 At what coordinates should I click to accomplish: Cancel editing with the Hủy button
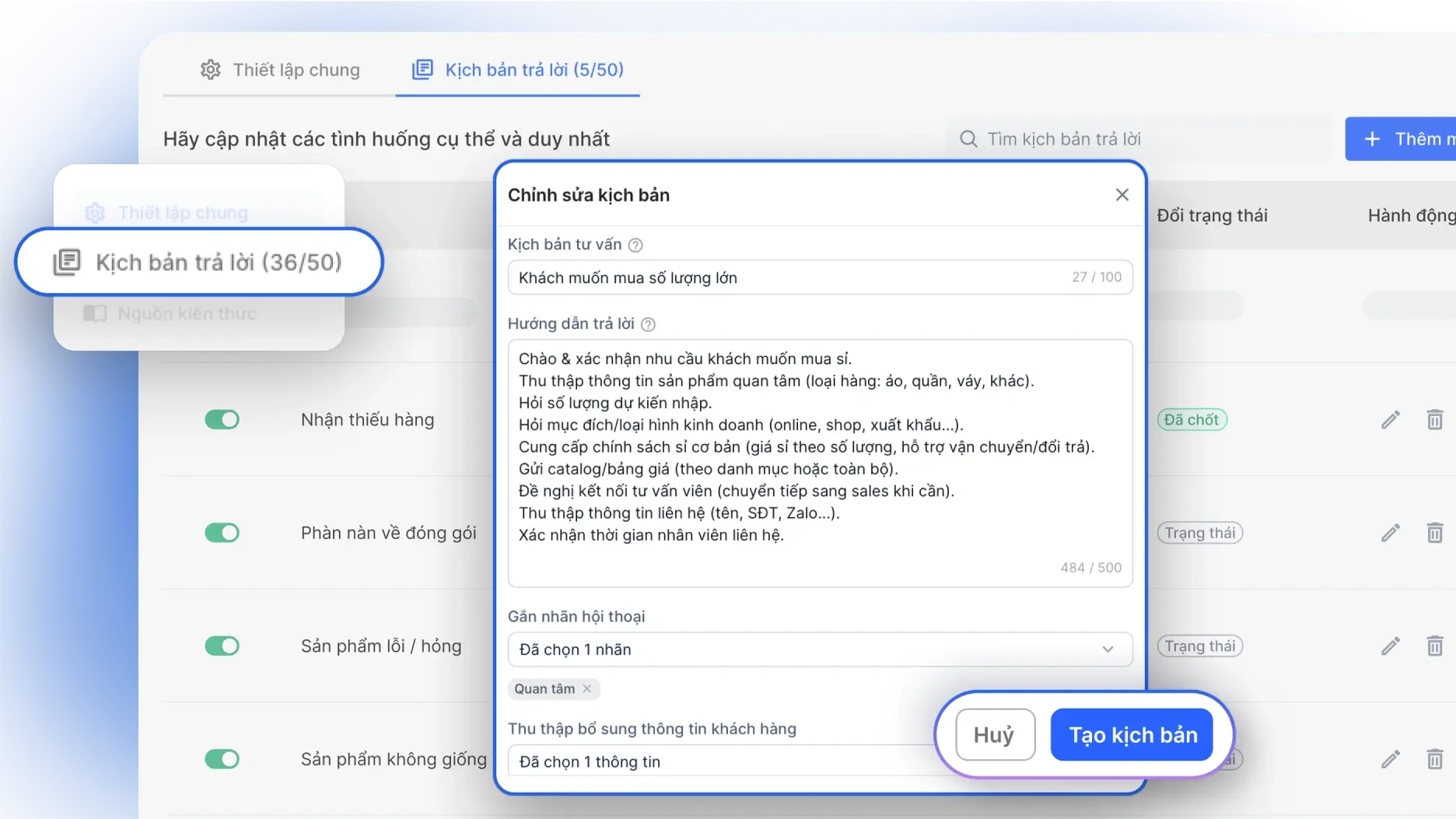(995, 734)
